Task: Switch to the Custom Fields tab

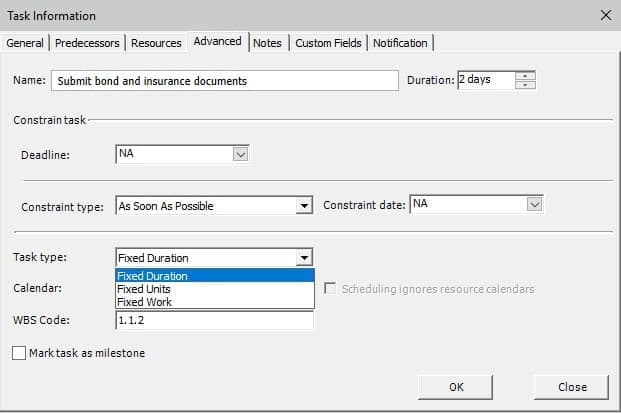Action: pyautogui.click(x=328, y=43)
